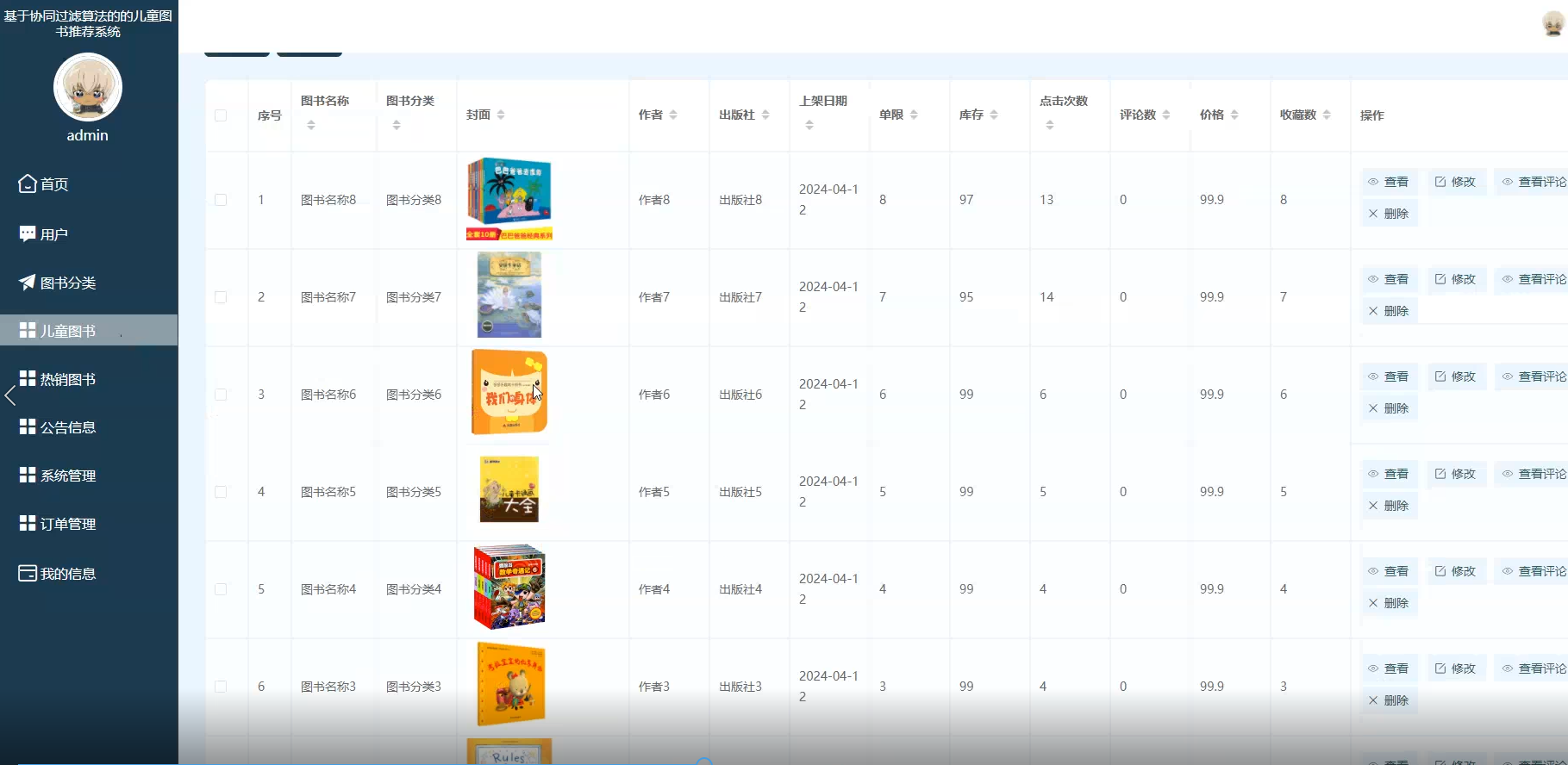
Task: Click 删除 button for 图书名称8
Action: point(1389,214)
